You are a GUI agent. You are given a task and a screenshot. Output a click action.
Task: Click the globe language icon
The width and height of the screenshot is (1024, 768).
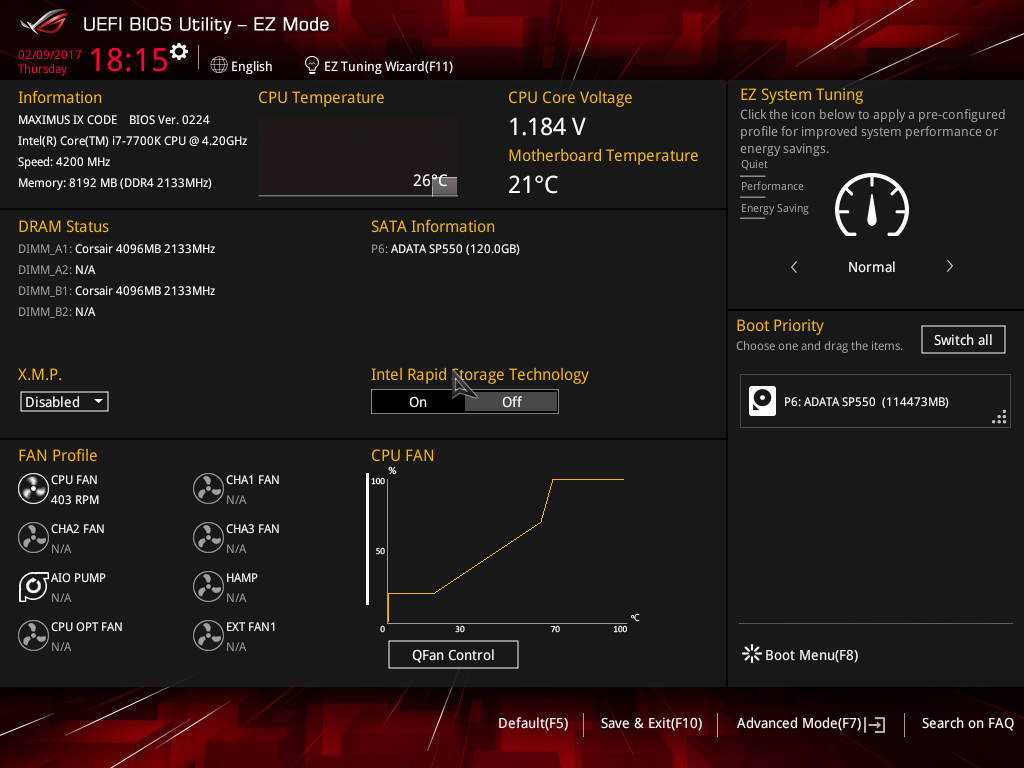219,66
